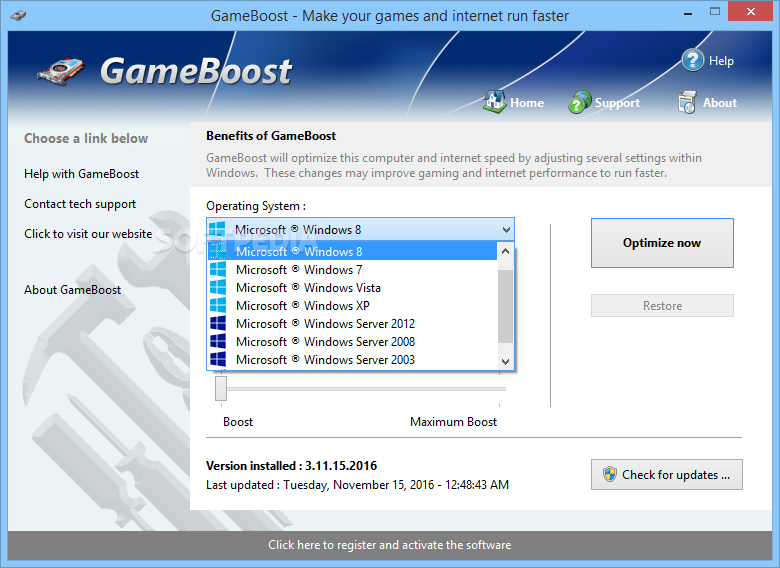This screenshot has height=568, width=780.
Task: Click the 'Operating System :' label
Action: coord(256,206)
